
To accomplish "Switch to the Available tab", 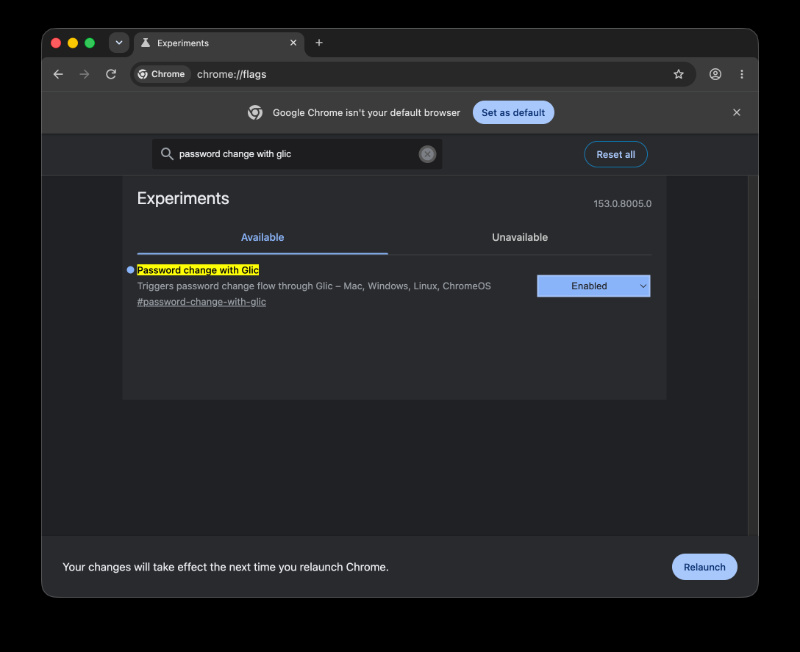I will click(262, 238).
